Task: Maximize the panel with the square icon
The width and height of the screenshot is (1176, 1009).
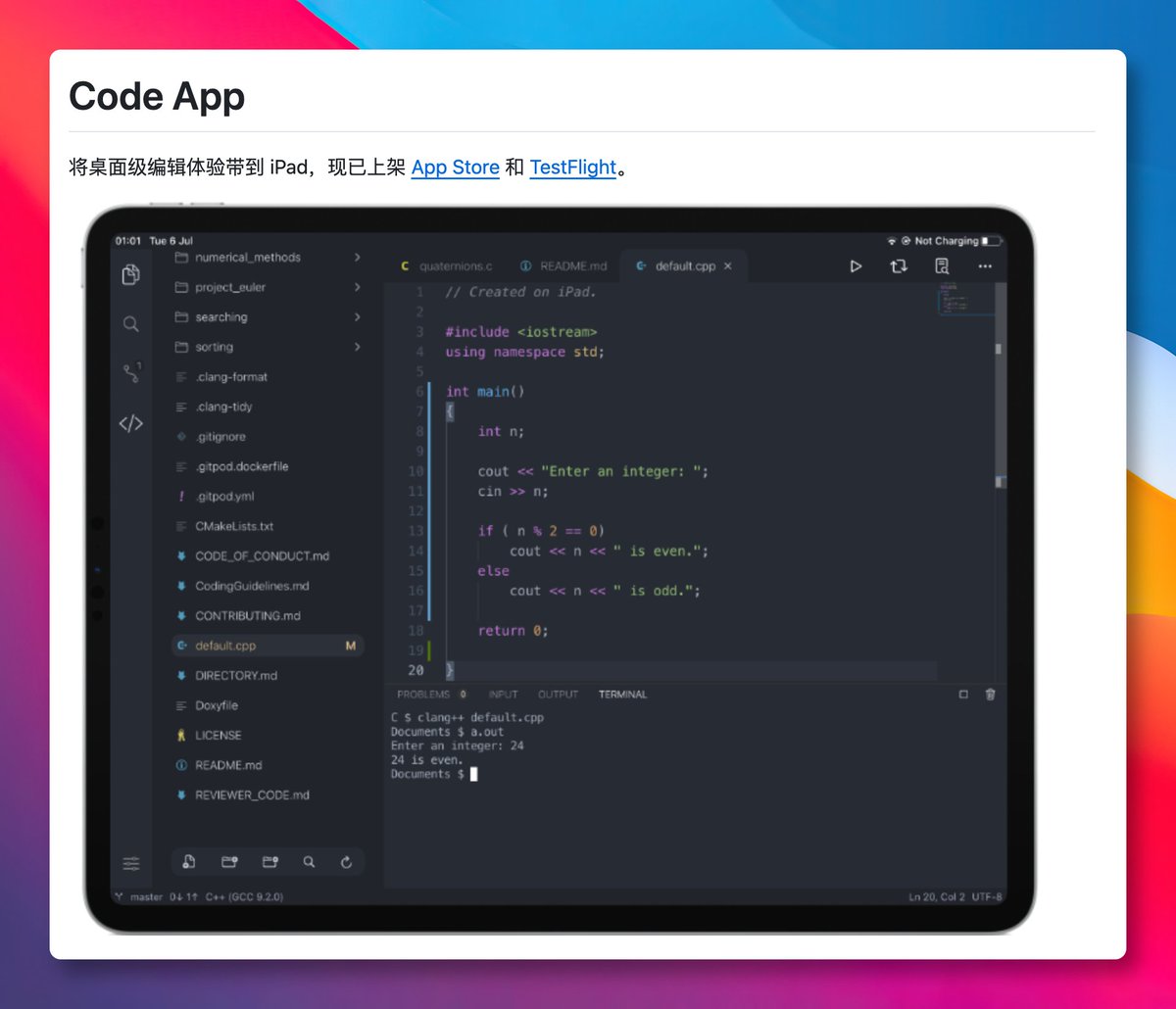Action: 963,695
